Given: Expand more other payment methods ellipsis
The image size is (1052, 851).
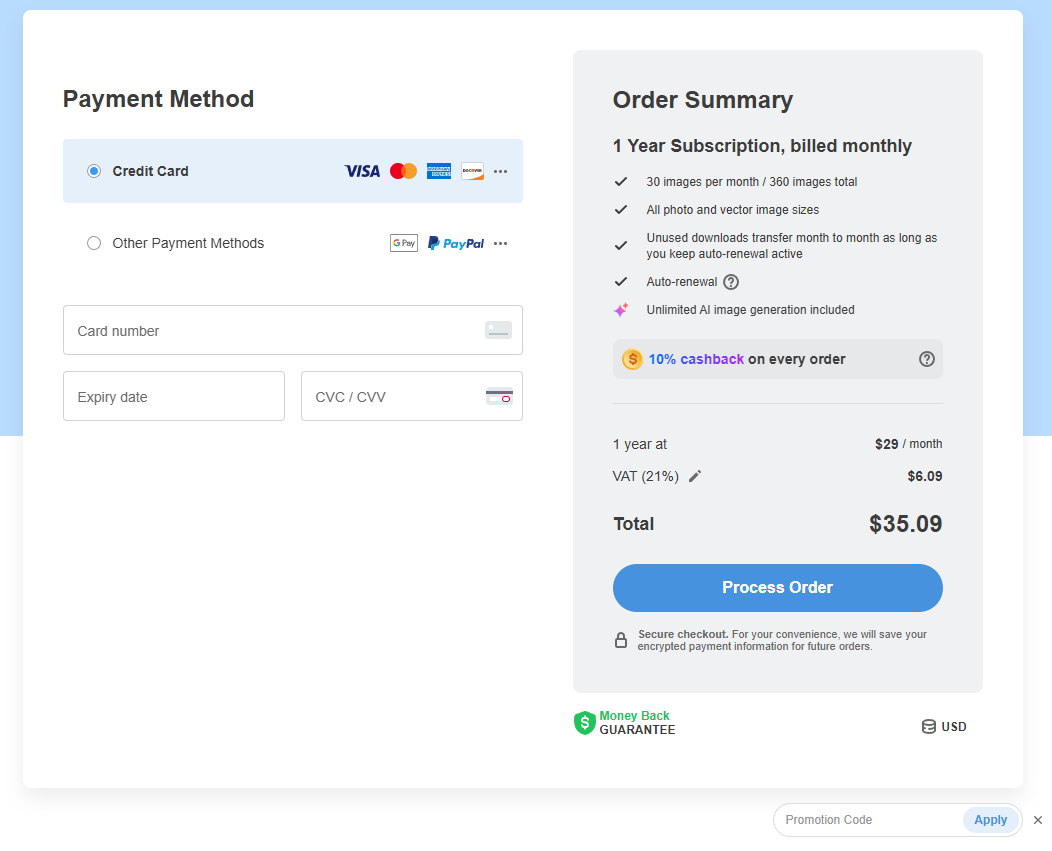Looking at the screenshot, I should point(501,243).
